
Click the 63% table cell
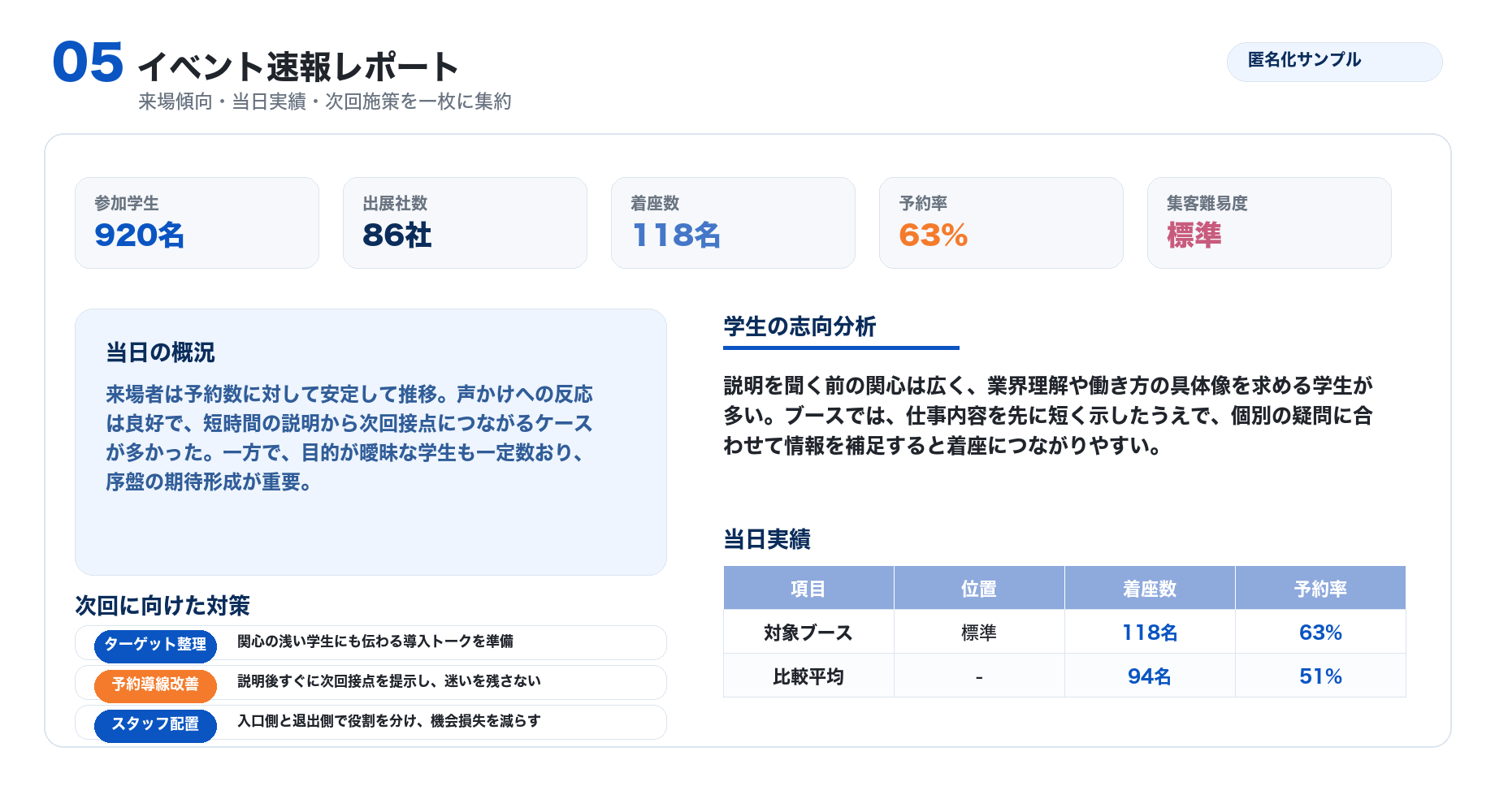pos(1320,632)
